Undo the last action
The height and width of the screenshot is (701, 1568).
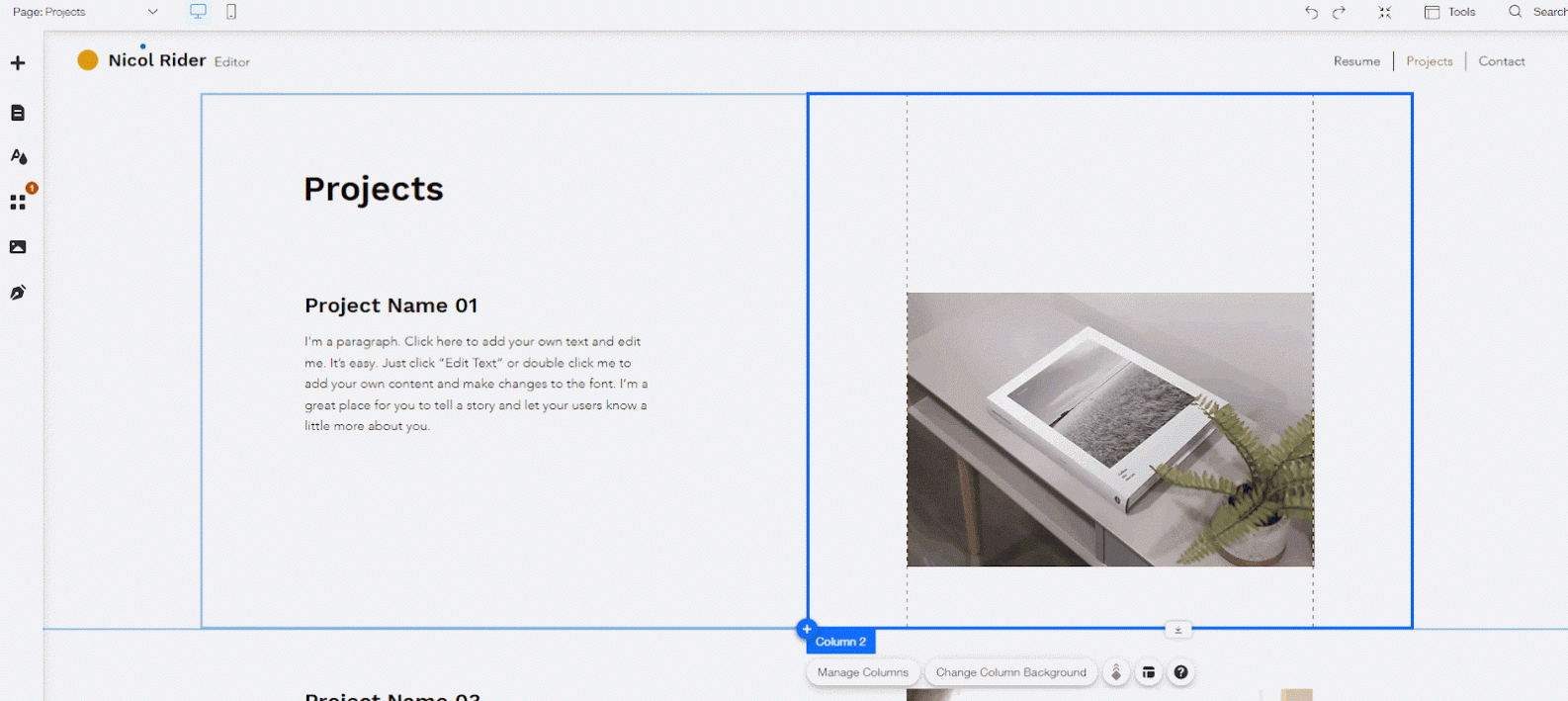coord(1311,12)
